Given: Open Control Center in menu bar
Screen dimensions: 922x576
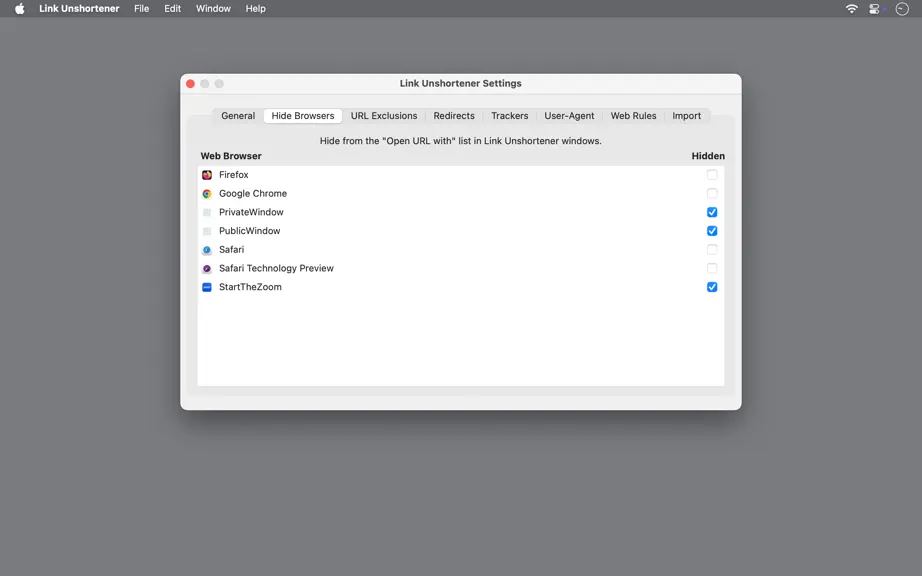Looking at the screenshot, I should (x=874, y=8).
